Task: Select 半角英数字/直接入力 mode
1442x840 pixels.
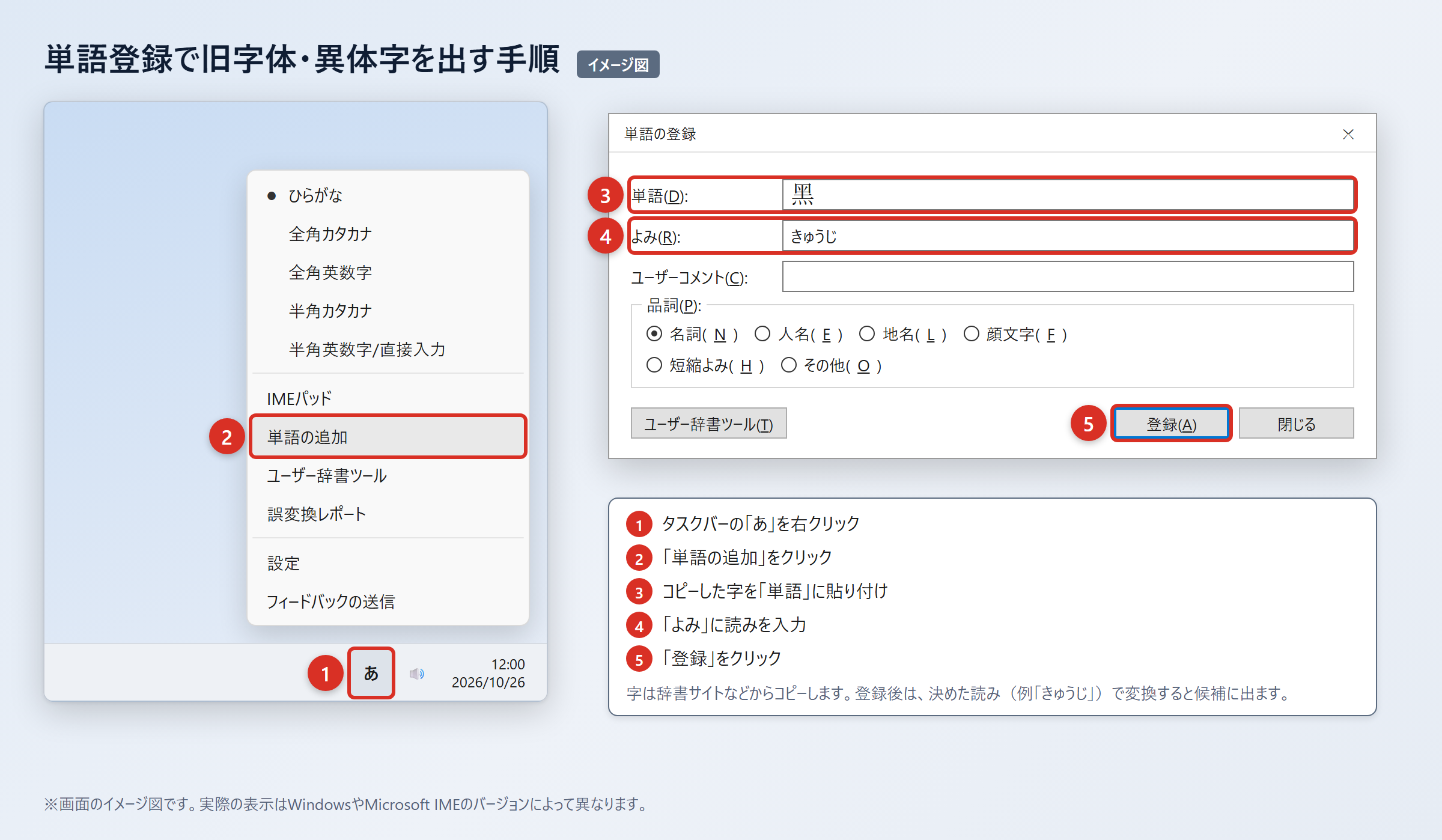Action: pyautogui.click(x=388, y=349)
